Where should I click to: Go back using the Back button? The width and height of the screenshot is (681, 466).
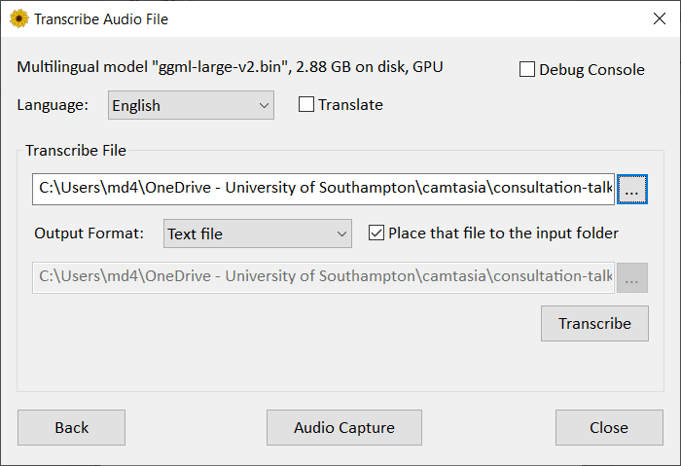click(72, 428)
